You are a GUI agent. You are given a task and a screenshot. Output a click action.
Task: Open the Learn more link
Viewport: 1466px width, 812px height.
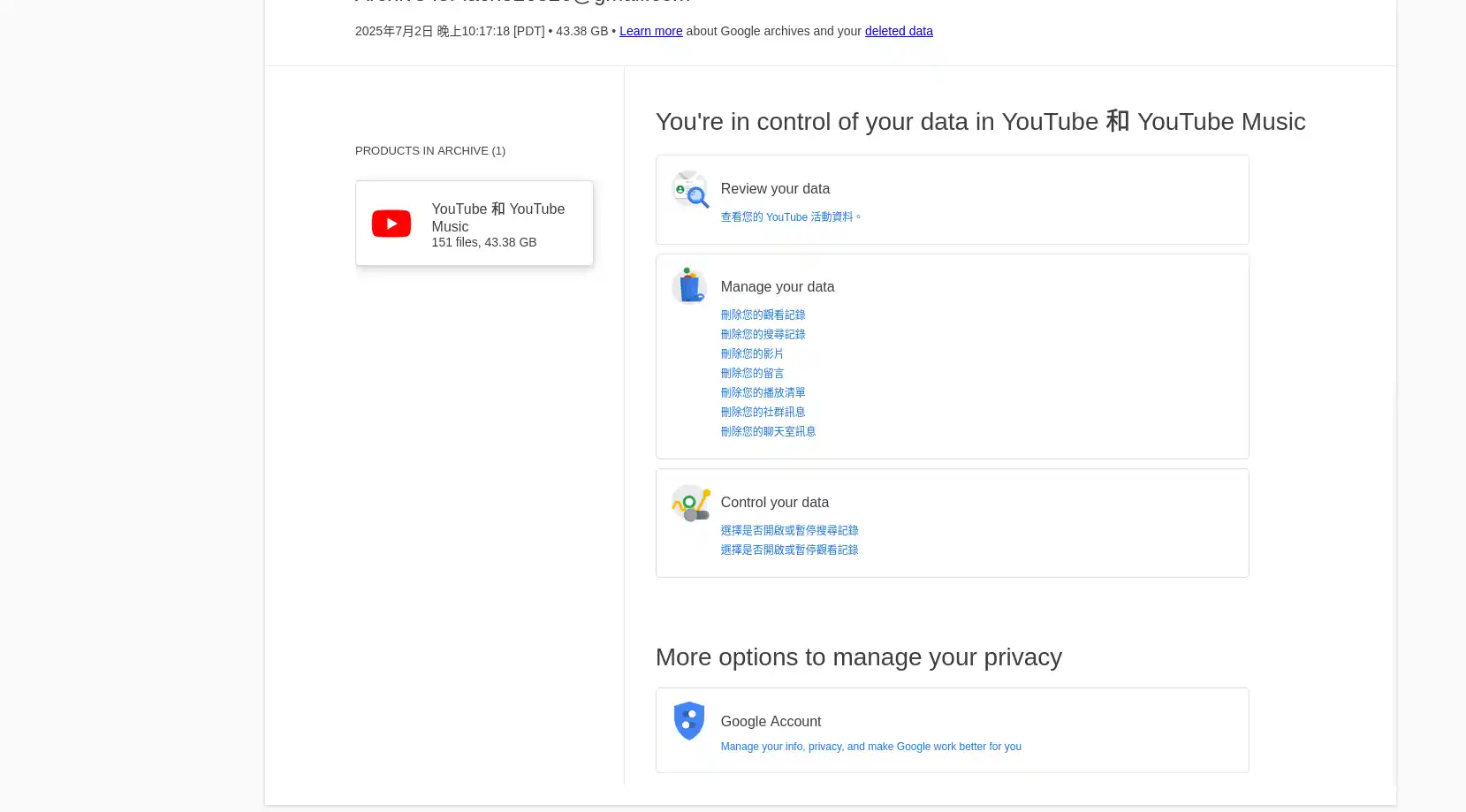[651, 31]
